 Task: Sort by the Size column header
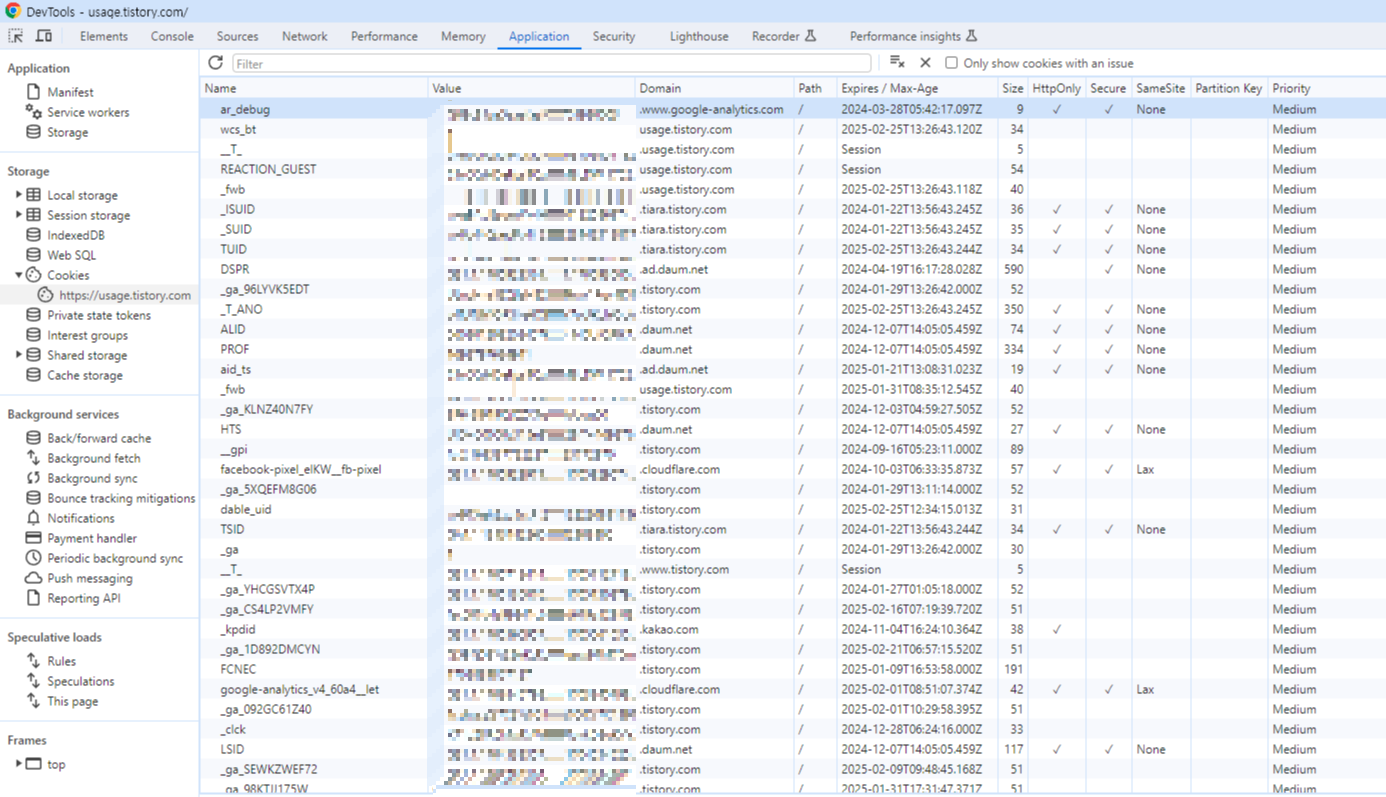click(x=1013, y=88)
